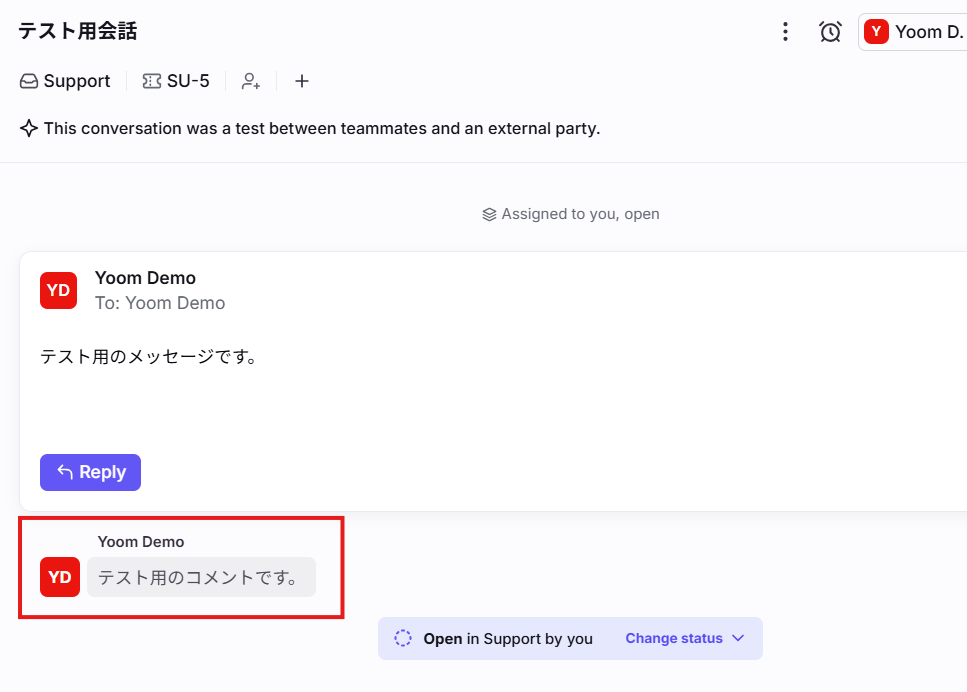
Task: Select the Support inbox label
Action: coord(76,81)
